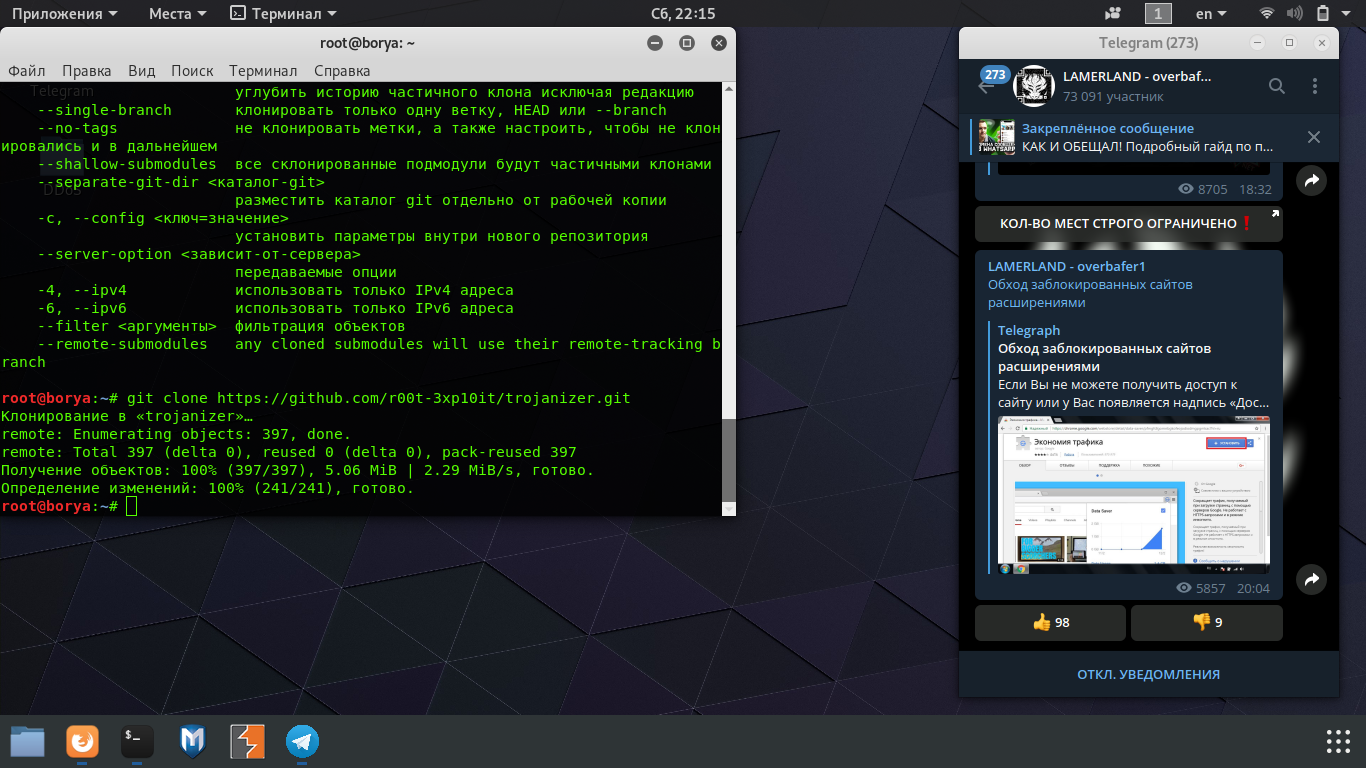The image size is (1366, 768).
Task: Switch keyboard layout from en
Action: [1210, 13]
